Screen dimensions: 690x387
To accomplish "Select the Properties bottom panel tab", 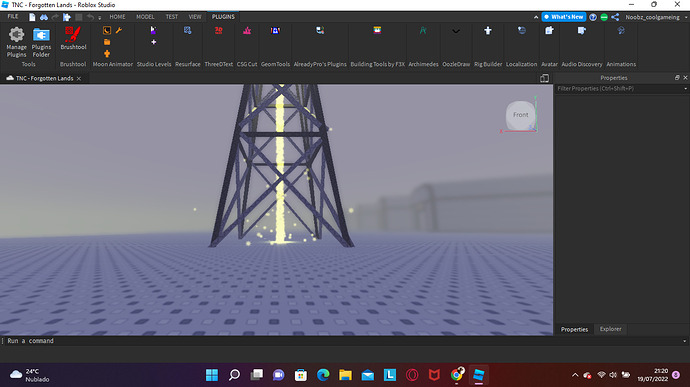I will tap(574, 329).
